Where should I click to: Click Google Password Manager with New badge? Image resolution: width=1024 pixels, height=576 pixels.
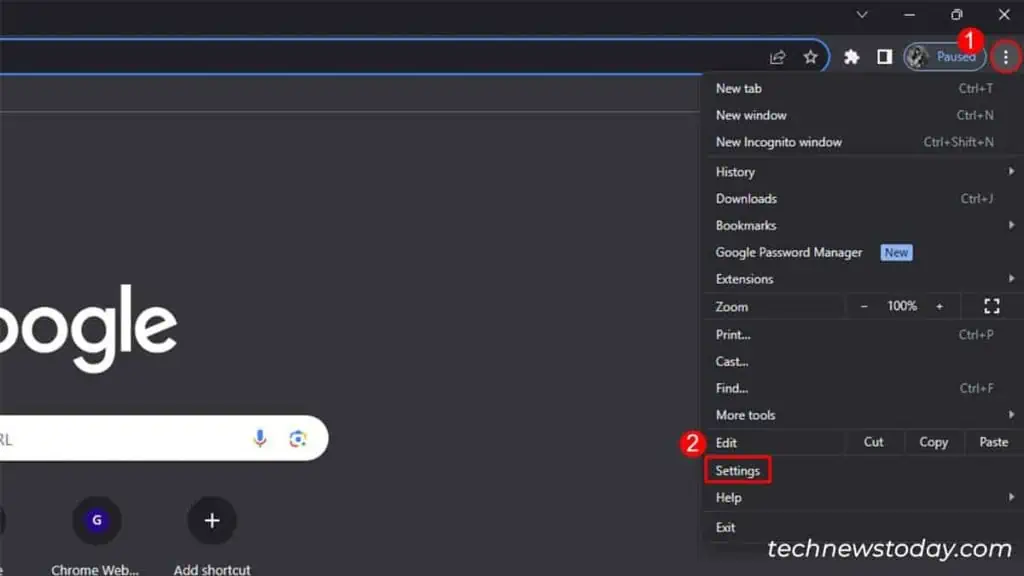[789, 252]
